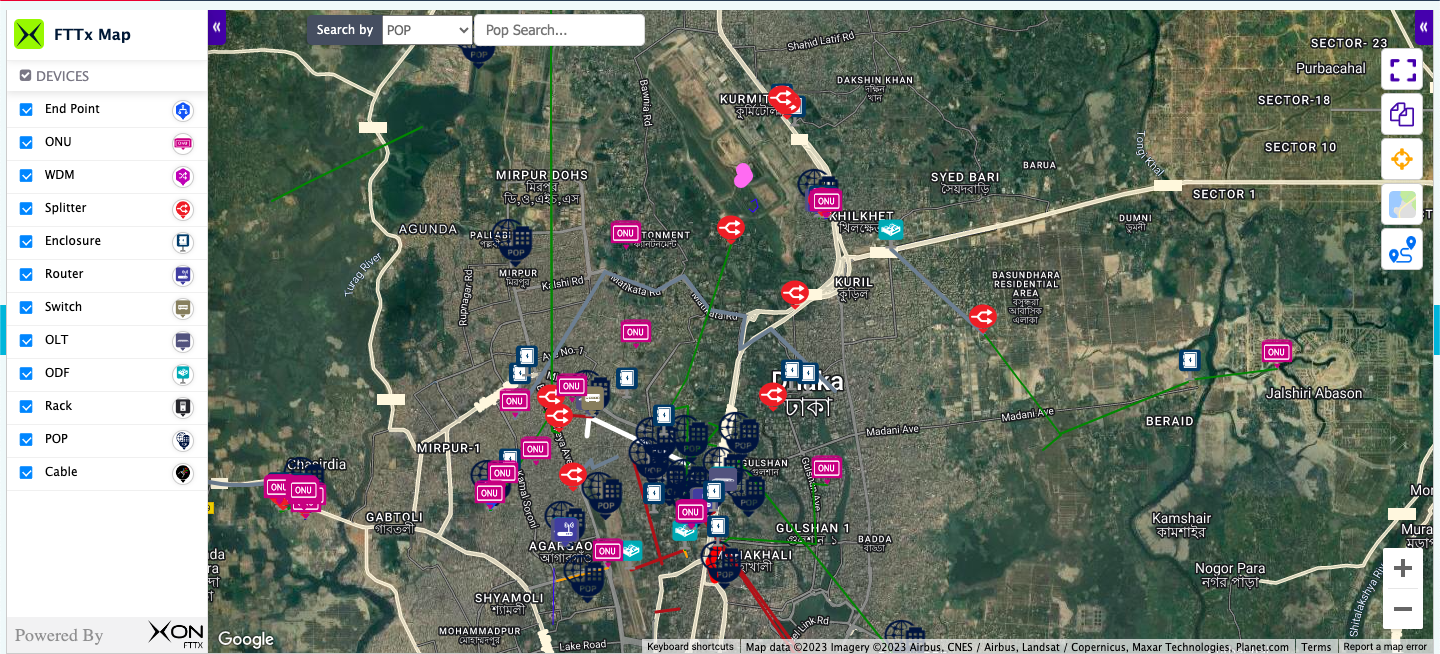The height and width of the screenshot is (654, 1440).
Task: Open the Terms link on map
Action: 1315,647
